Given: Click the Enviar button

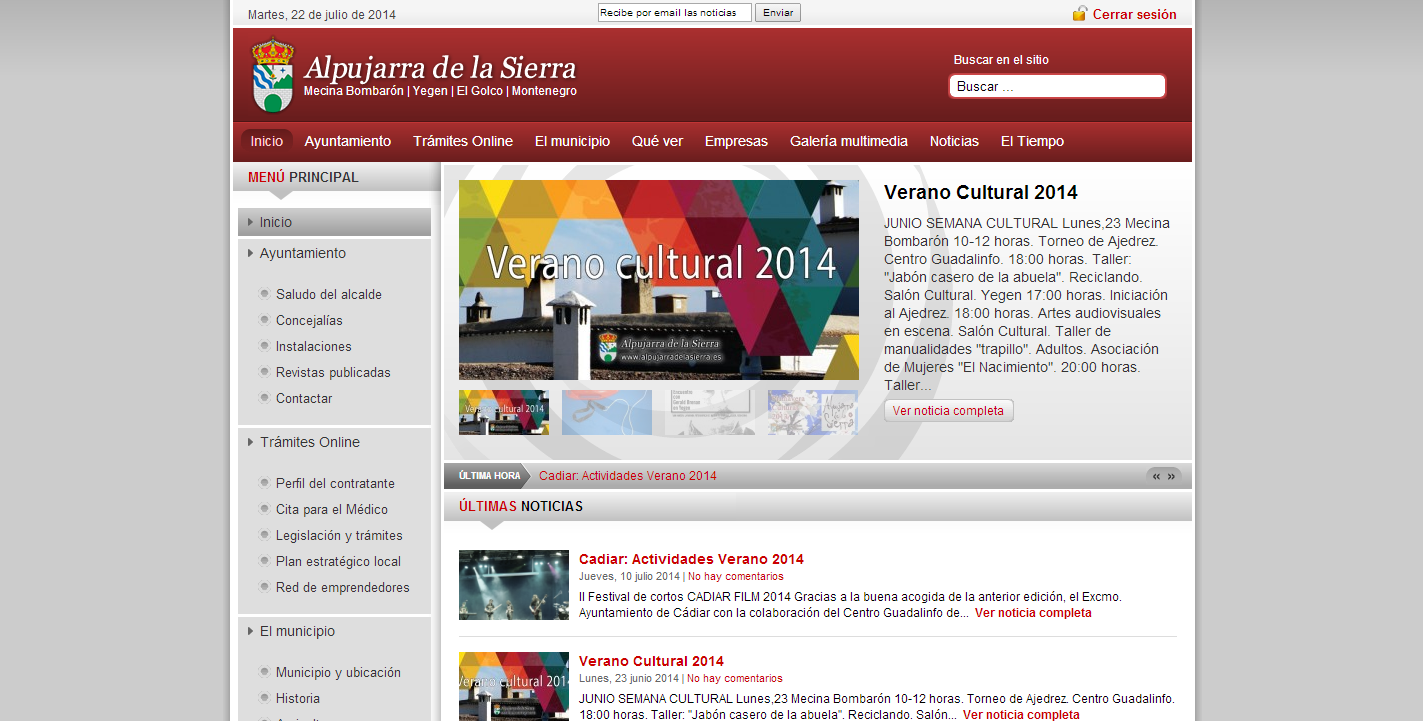Looking at the screenshot, I should [x=778, y=13].
